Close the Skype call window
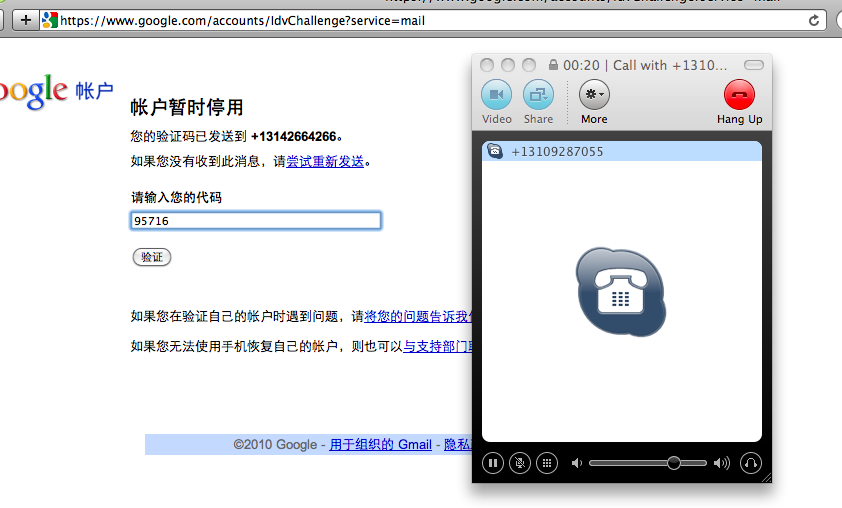Screen dimensions: 842x508 tap(487, 65)
